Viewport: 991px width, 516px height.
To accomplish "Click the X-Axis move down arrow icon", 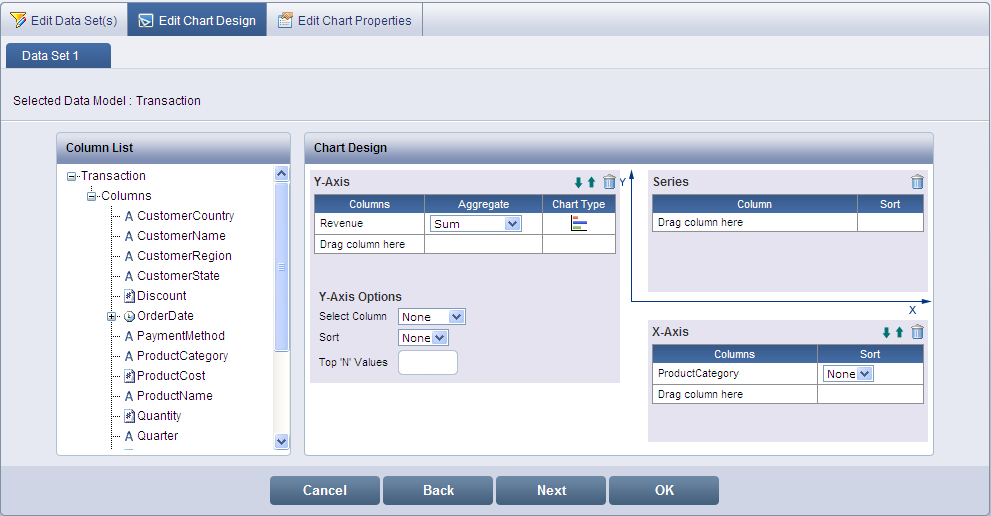I will (886, 333).
